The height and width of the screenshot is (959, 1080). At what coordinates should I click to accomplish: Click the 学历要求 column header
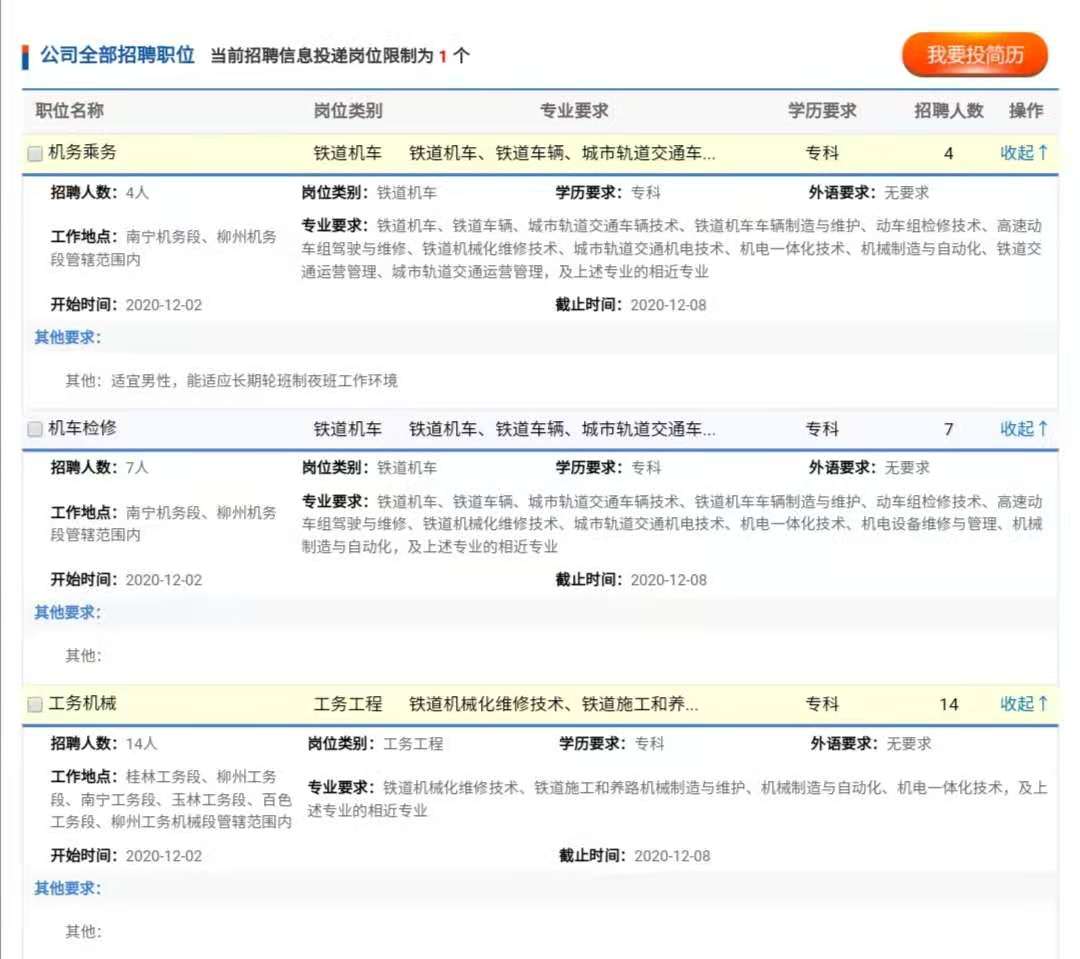[x=822, y=111]
